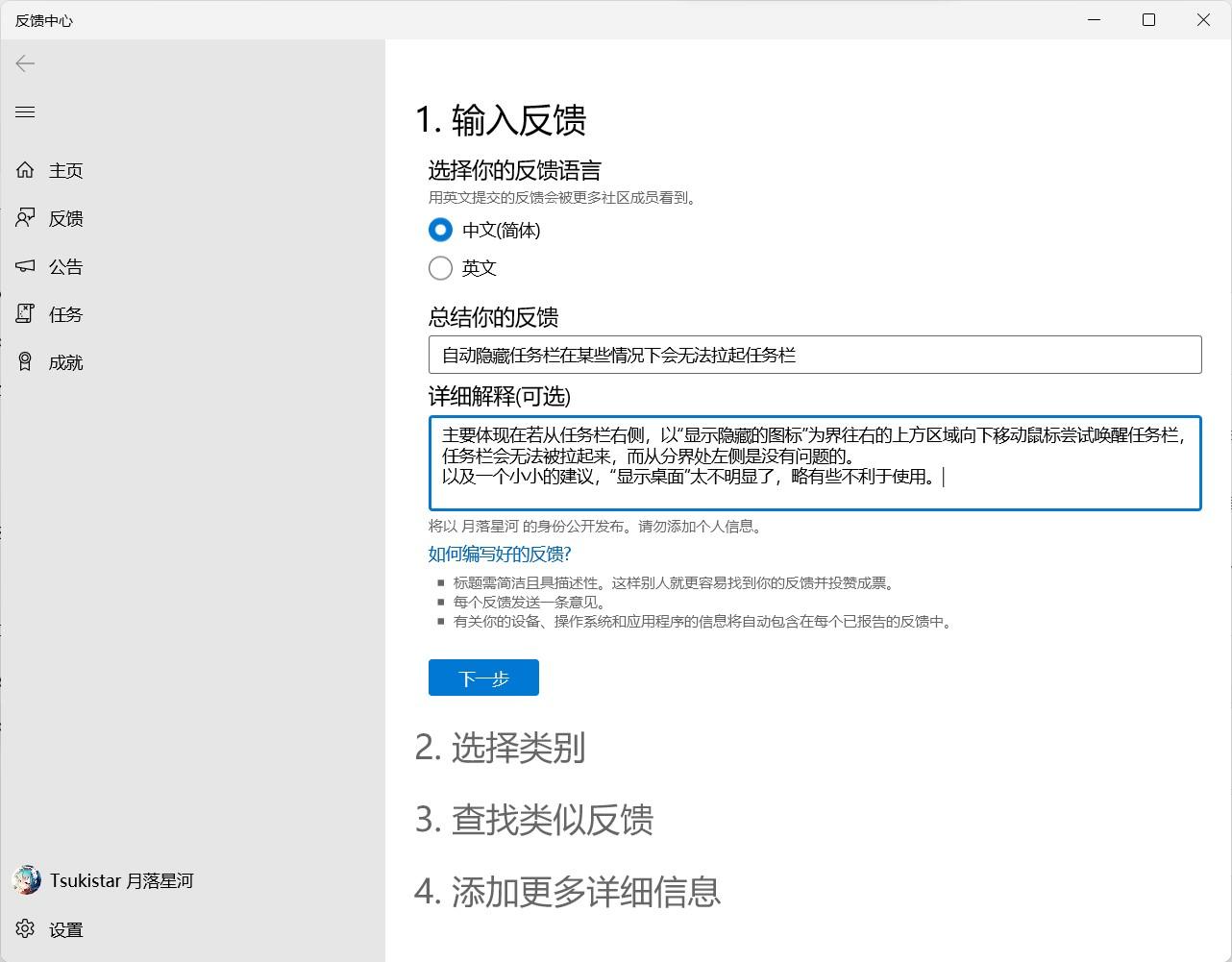Screen dimensions: 1232x962
Task: Click the badge icon beside 成就
Action: (x=25, y=362)
